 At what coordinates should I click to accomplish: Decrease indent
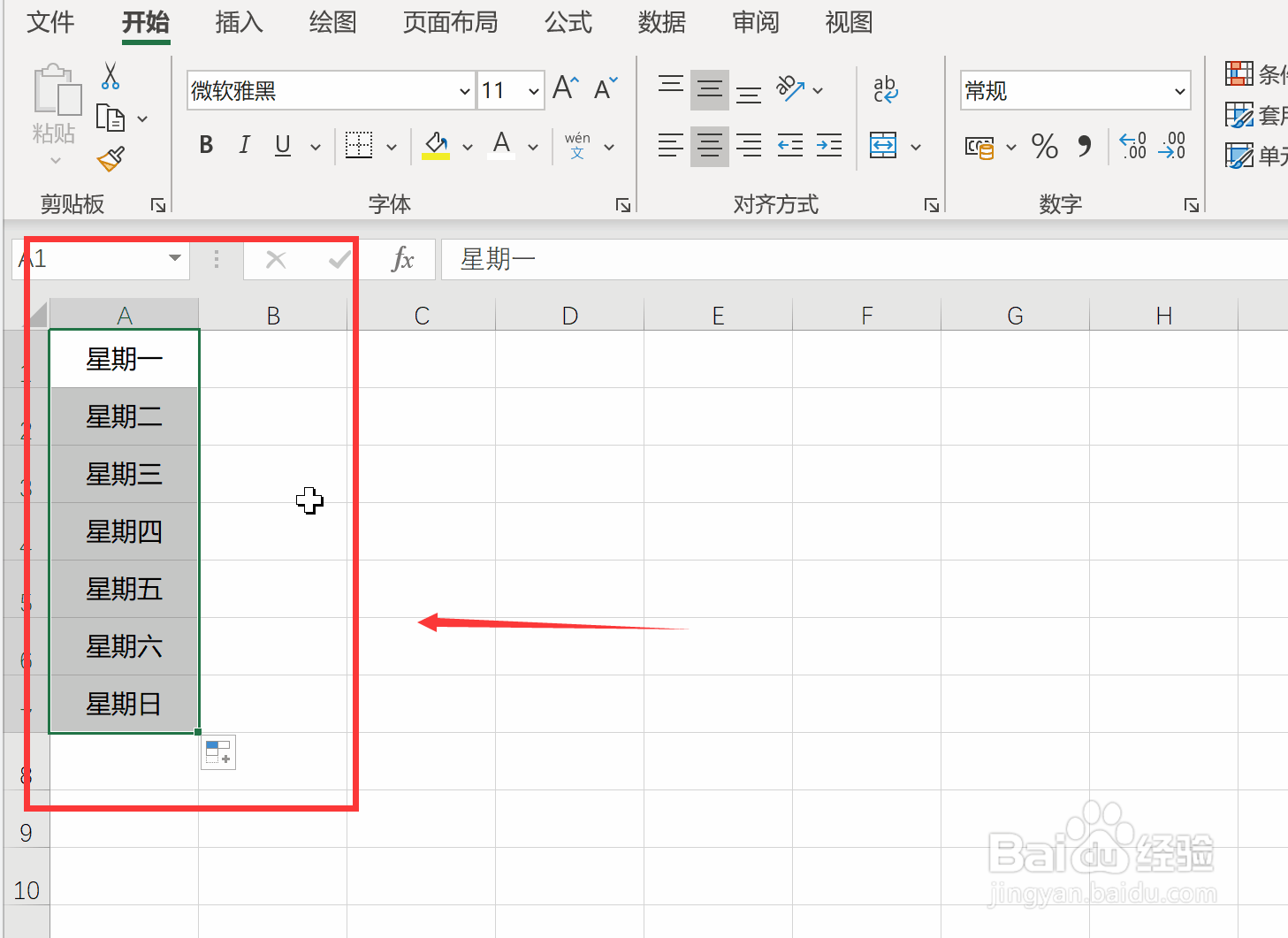click(x=790, y=145)
